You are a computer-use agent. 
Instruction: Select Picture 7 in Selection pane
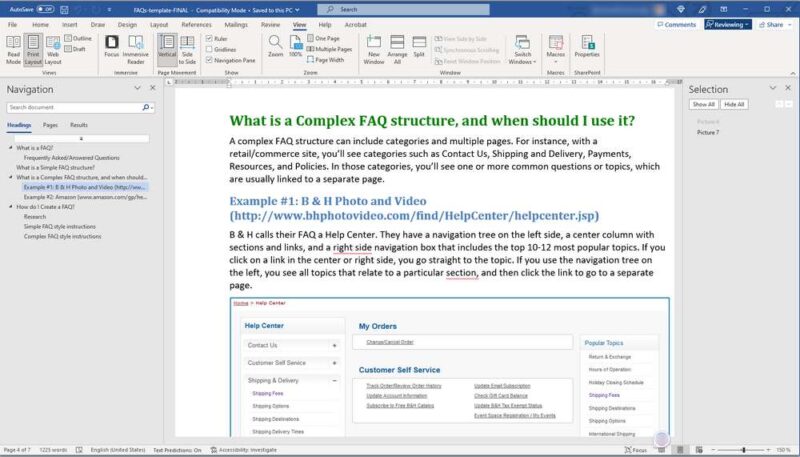tap(708, 133)
